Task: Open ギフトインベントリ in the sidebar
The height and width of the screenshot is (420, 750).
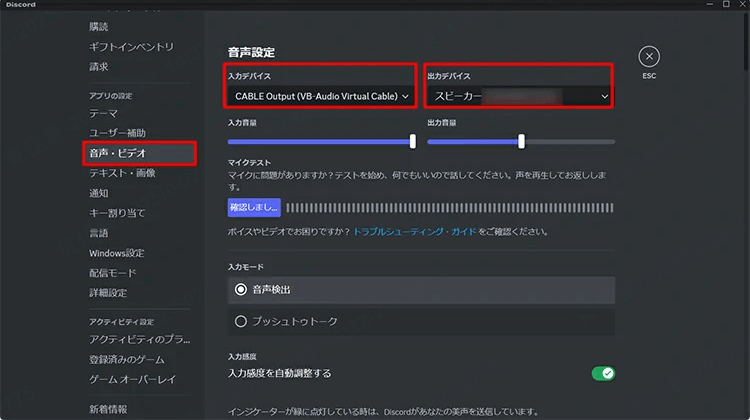Action: point(132,47)
